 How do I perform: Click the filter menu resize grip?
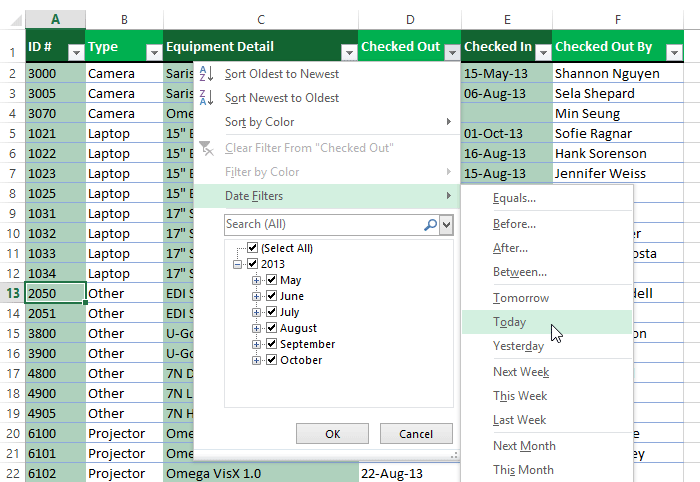point(454,455)
